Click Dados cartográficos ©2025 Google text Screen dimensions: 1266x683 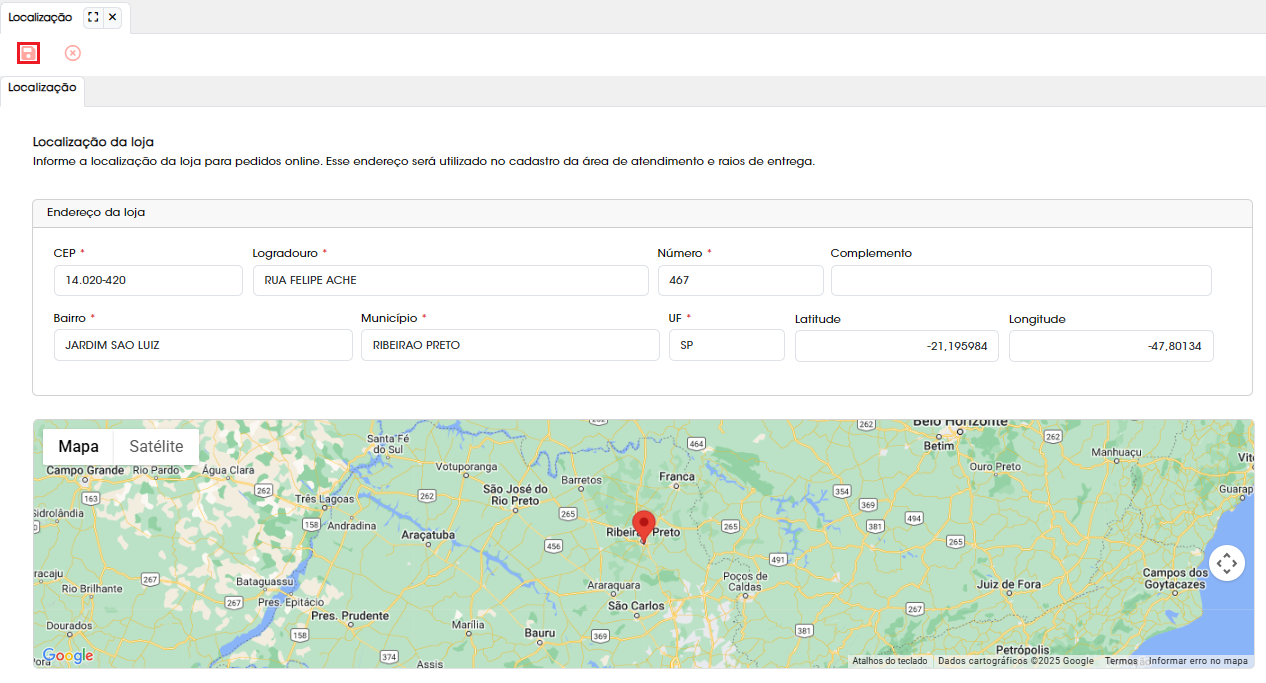pos(1016,661)
